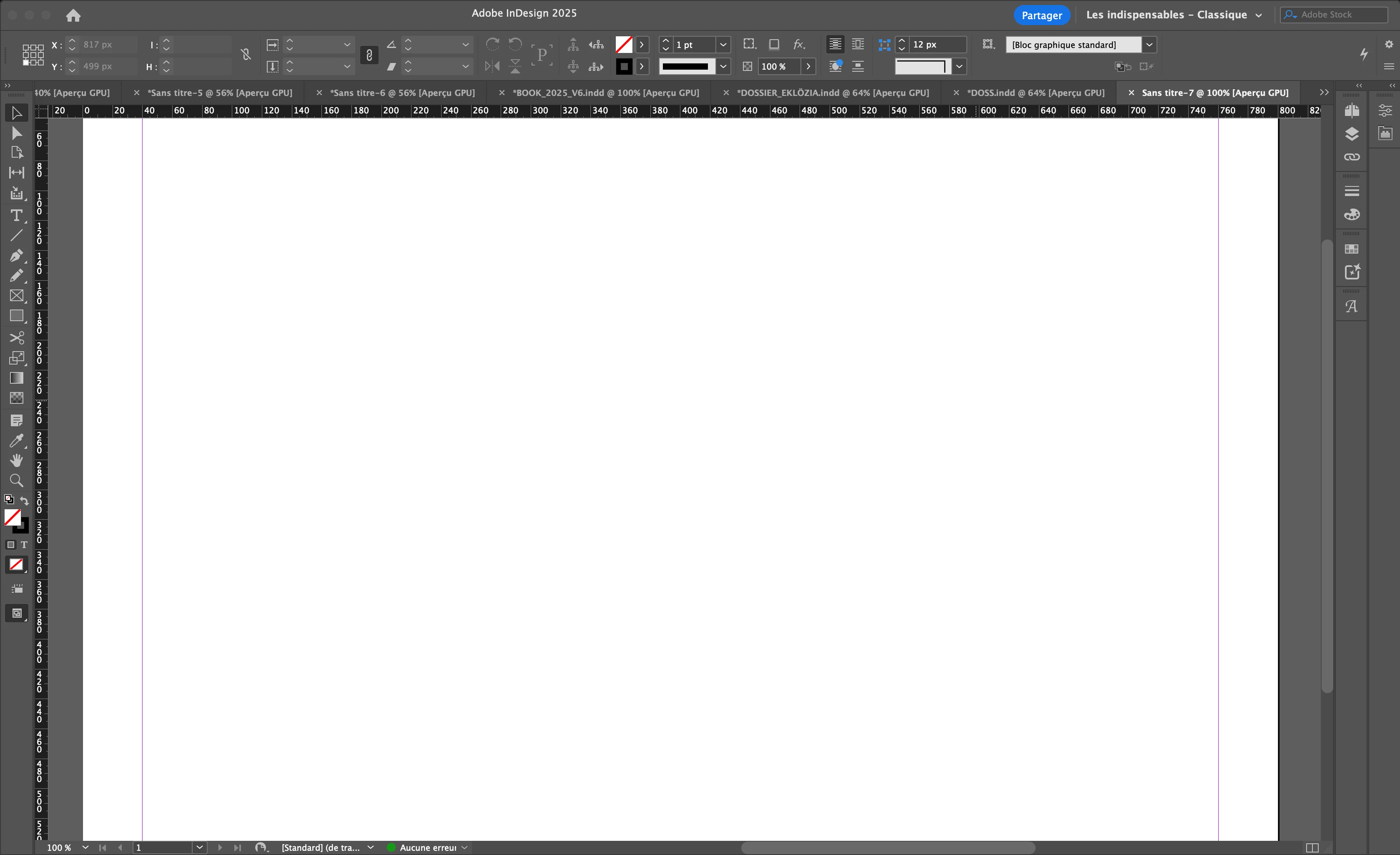This screenshot has height=855, width=1400.
Task: Open the stroke weight dropdown
Action: [x=723, y=44]
